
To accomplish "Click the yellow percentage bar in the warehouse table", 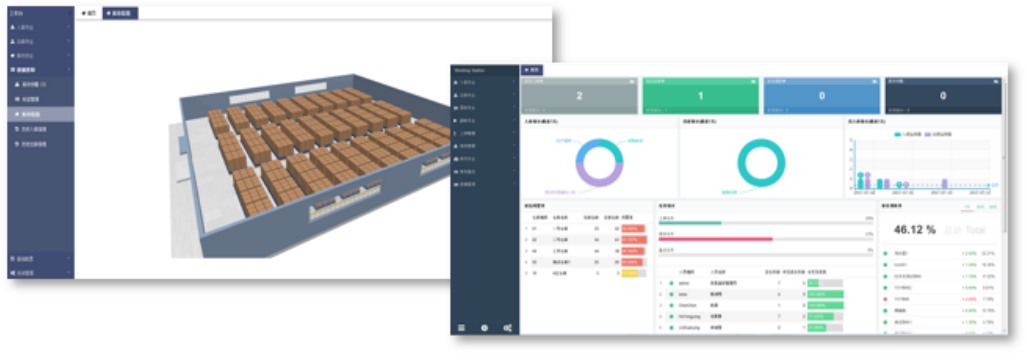I will tap(629, 273).
